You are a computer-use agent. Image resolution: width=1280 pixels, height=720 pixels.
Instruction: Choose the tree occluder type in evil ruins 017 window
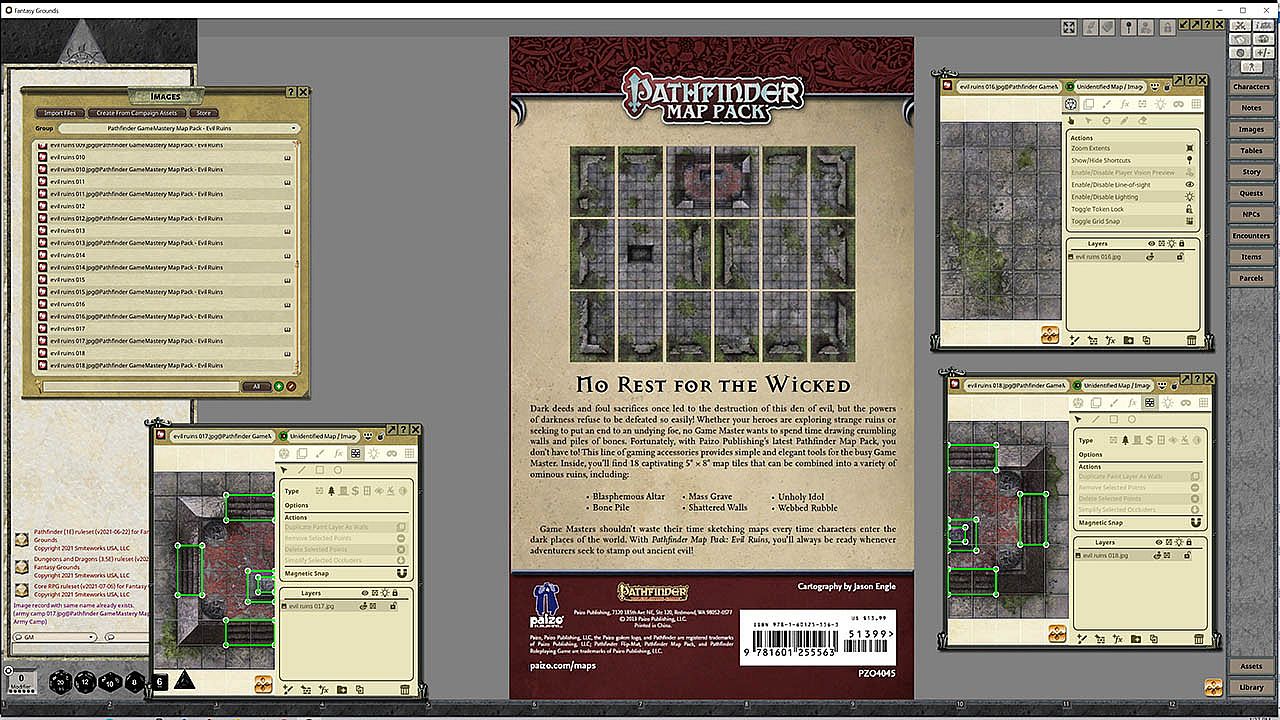pos(330,491)
